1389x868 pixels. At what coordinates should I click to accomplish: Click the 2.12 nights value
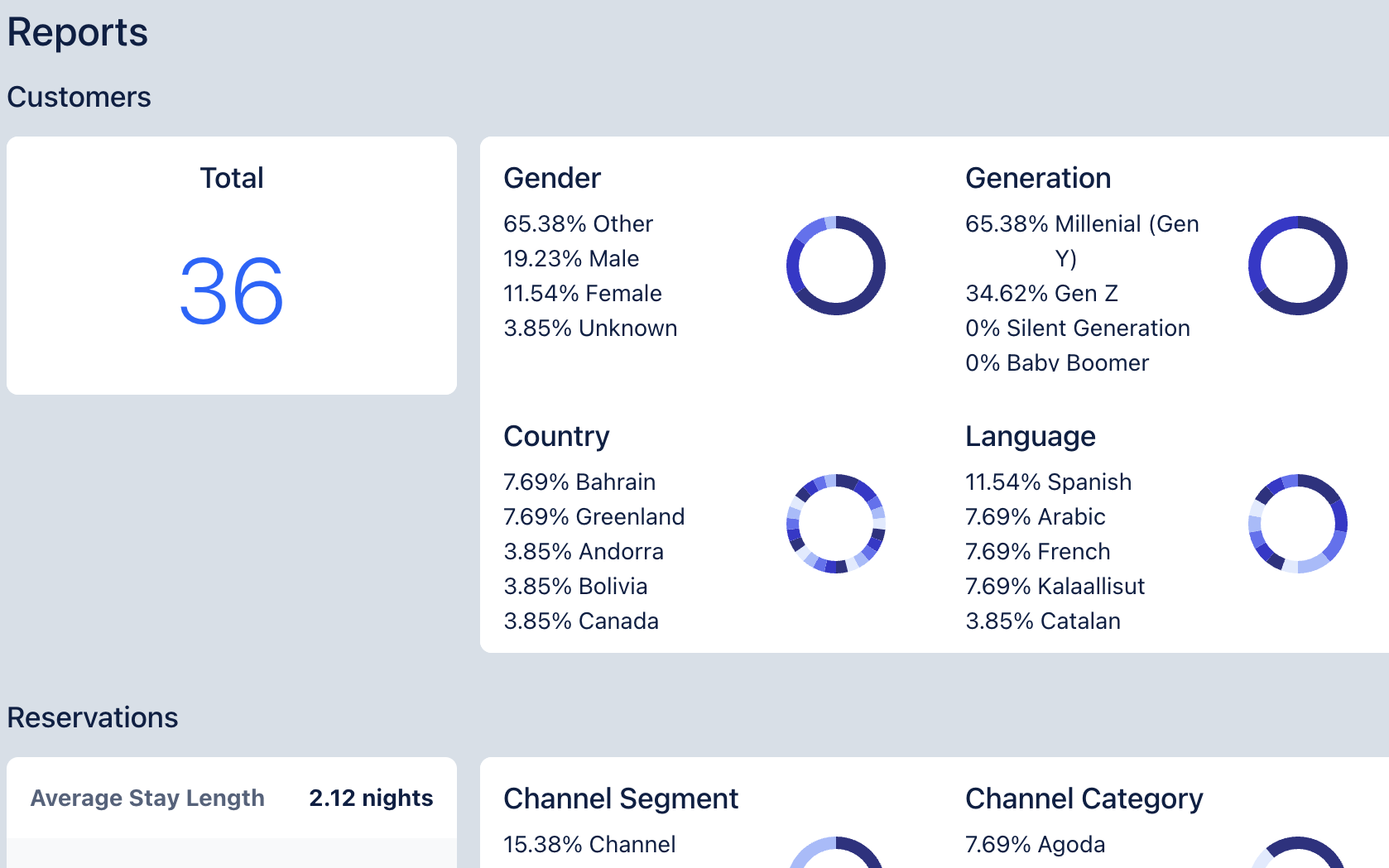click(371, 798)
